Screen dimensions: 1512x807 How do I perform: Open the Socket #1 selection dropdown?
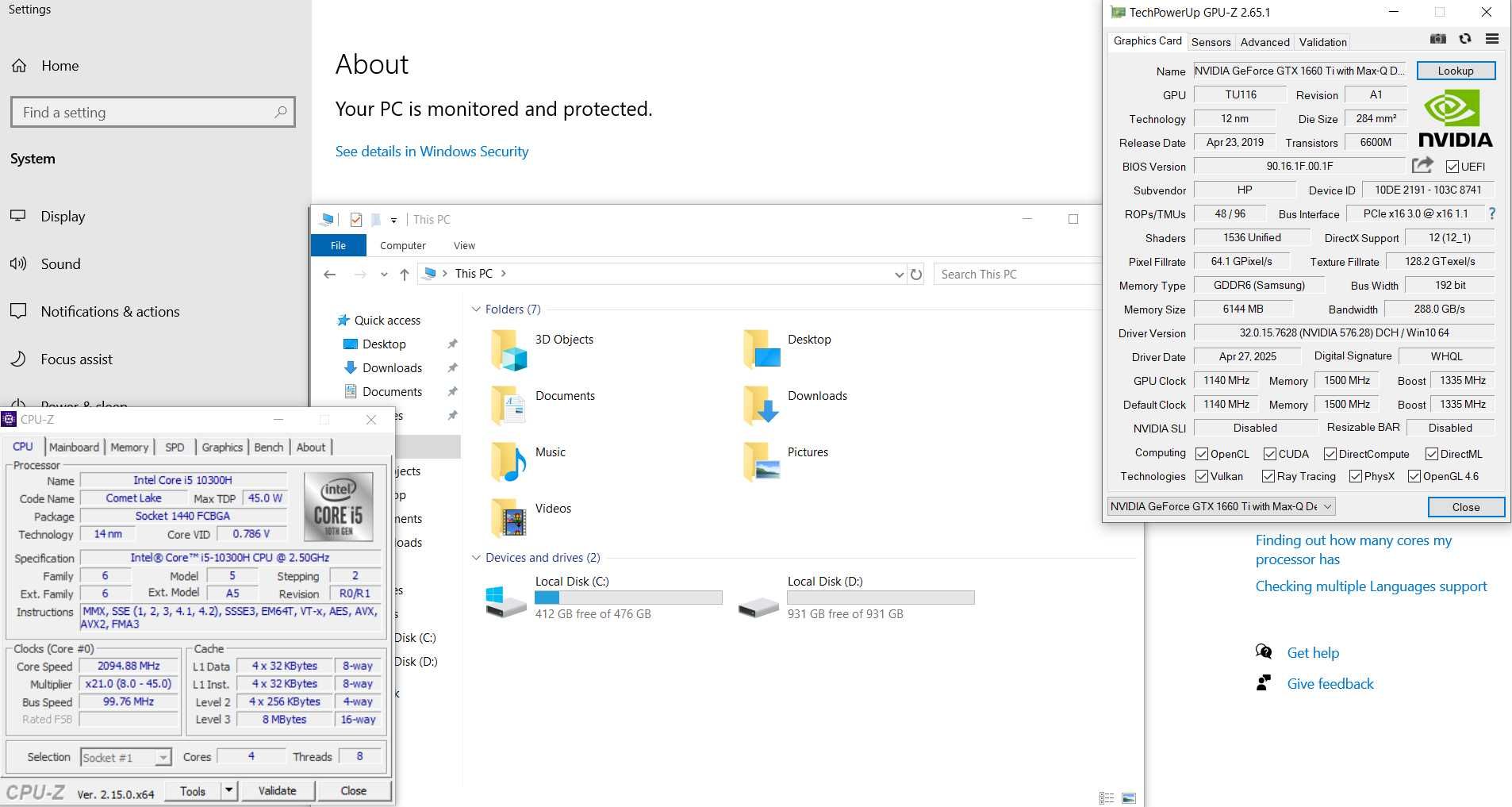(x=126, y=758)
